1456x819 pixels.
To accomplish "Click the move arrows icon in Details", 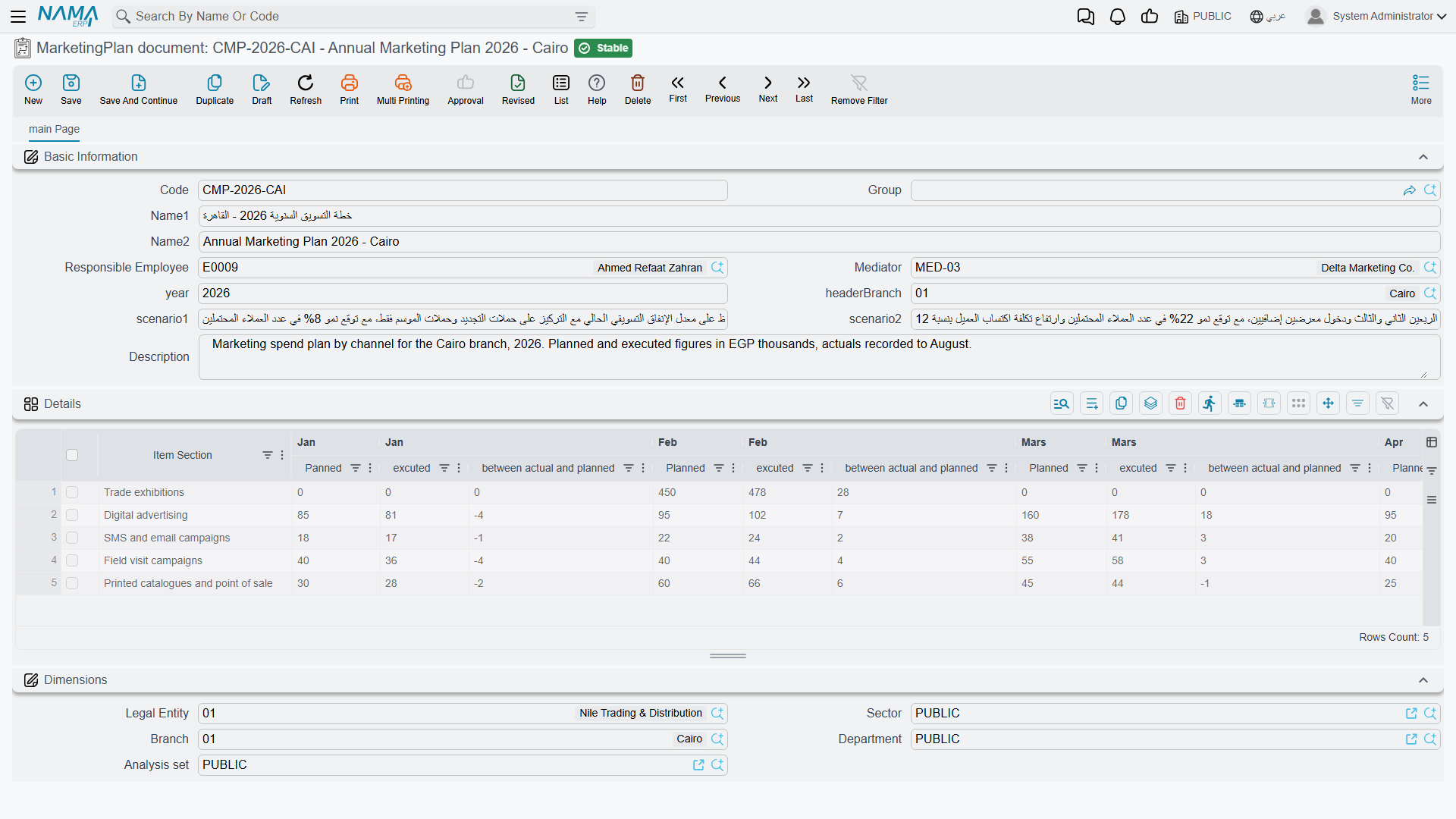I will coord(1328,403).
